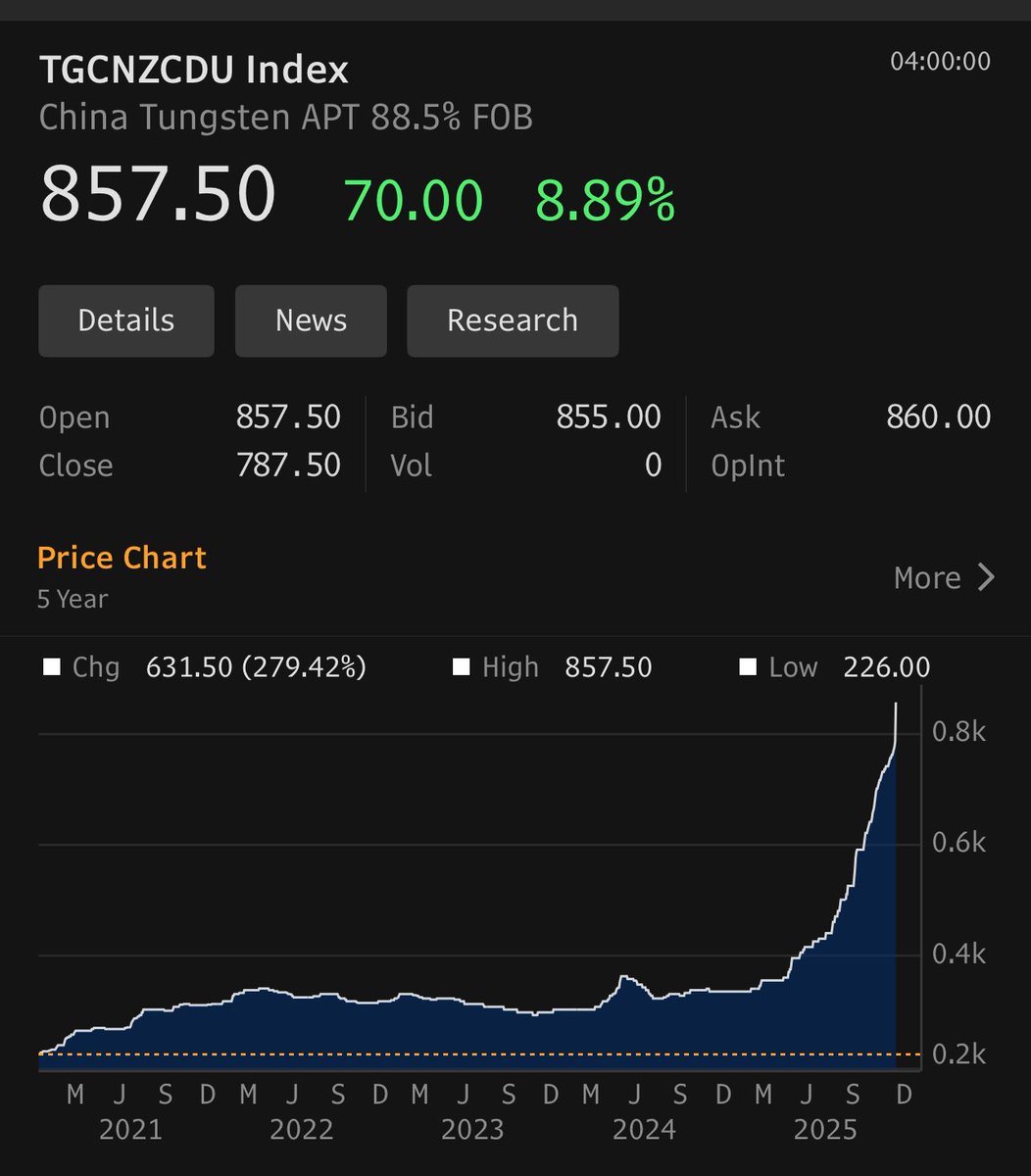This screenshot has width=1031, height=1176.
Task: Click the Vol value 0
Action: 653,465
